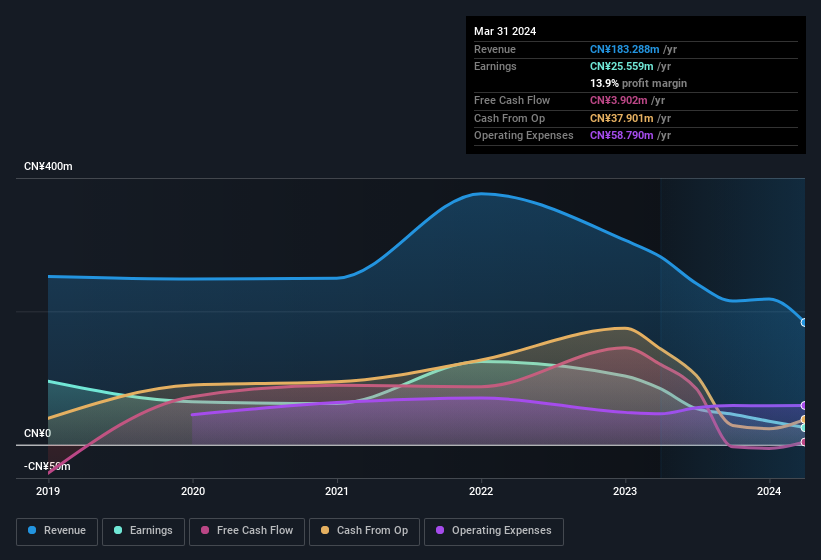Click the Free Cash Flow label in tooltip
This screenshot has height=560, width=821.
512,100
